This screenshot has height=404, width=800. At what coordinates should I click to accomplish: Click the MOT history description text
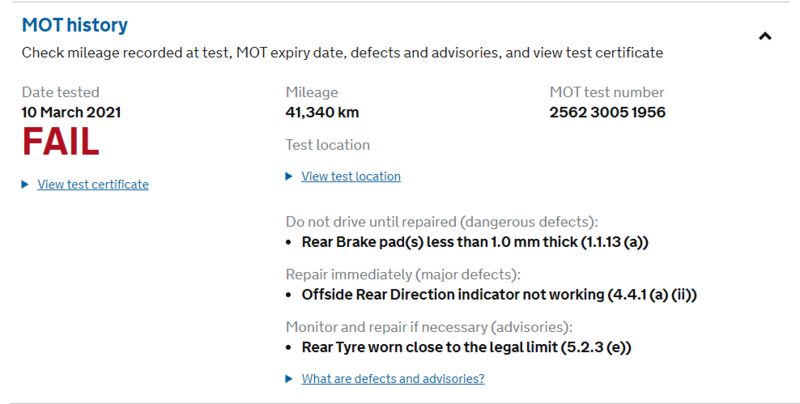342,52
